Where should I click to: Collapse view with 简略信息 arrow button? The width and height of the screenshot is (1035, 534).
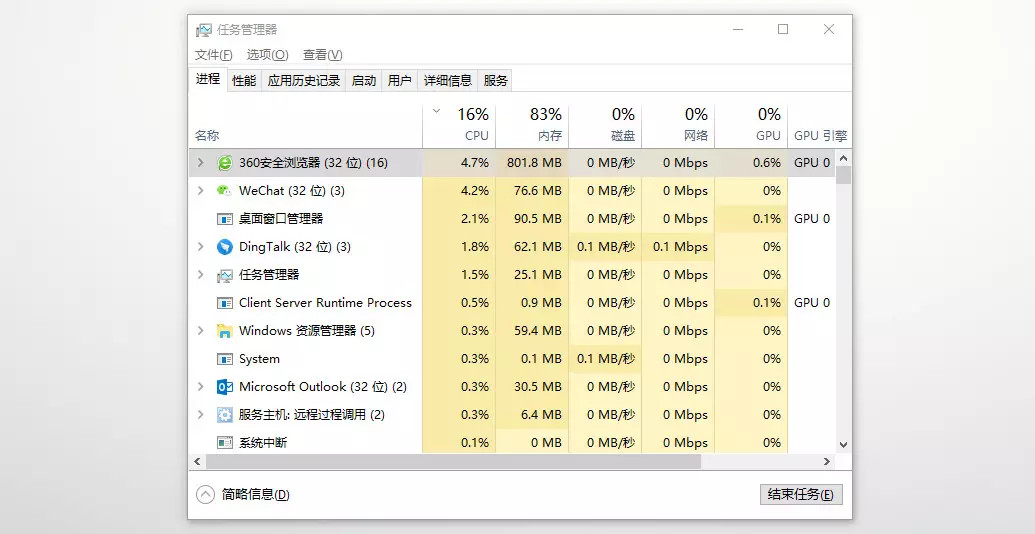coord(205,494)
